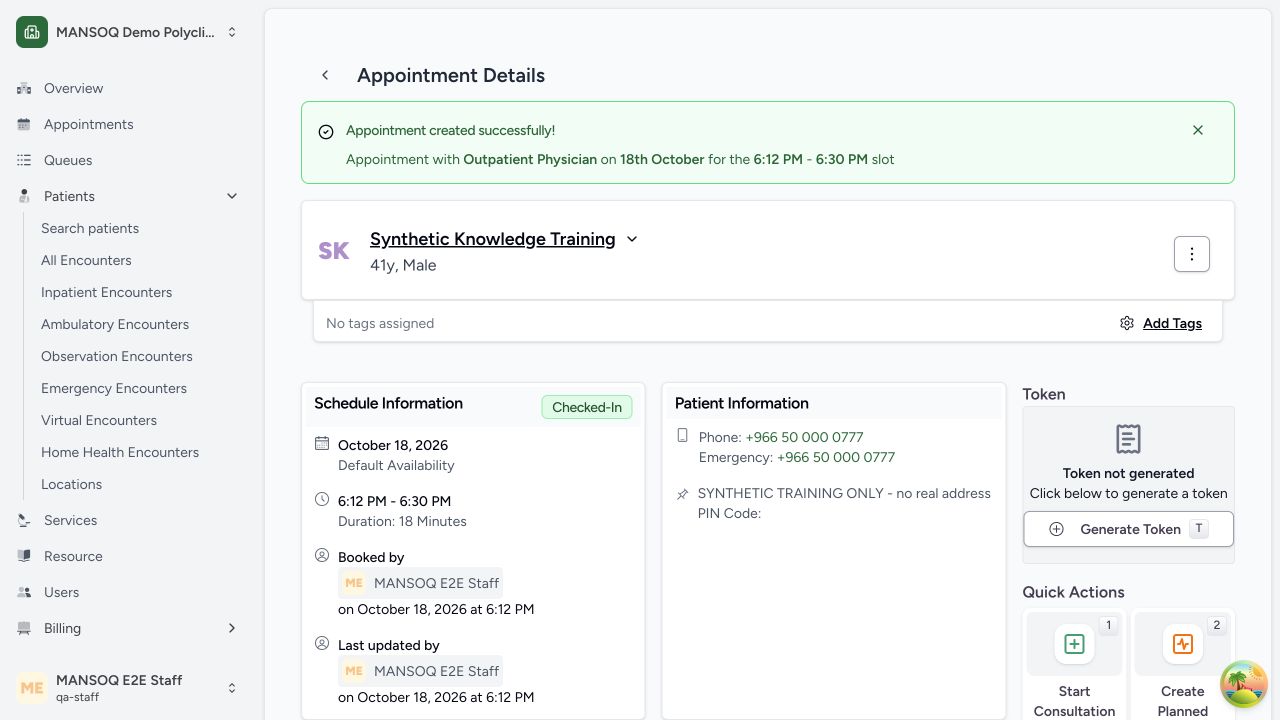Viewport: 1280px width, 720px height.
Task: Click the gear icon beside Add Tags
Action: point(1127,323)
